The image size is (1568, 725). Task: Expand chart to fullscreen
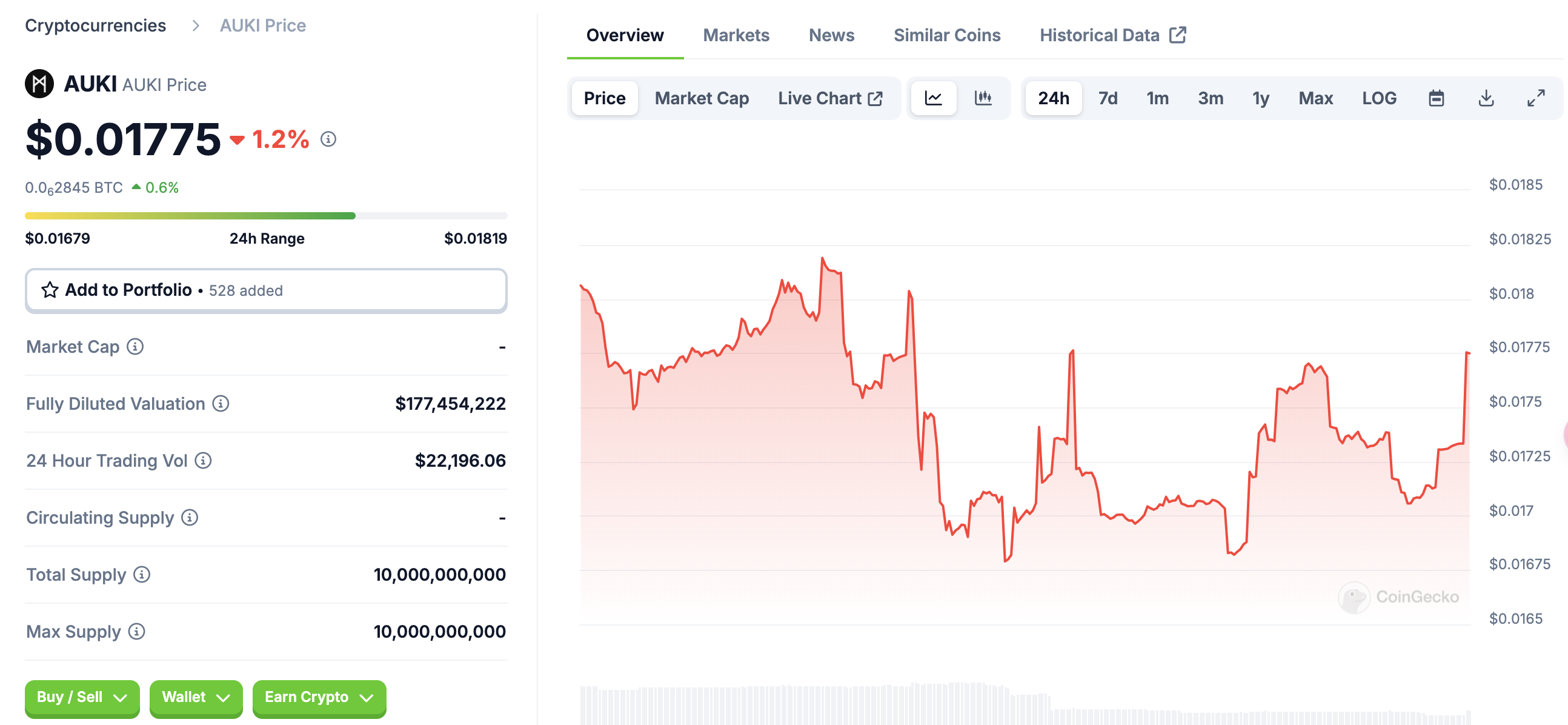[1536, 98]
